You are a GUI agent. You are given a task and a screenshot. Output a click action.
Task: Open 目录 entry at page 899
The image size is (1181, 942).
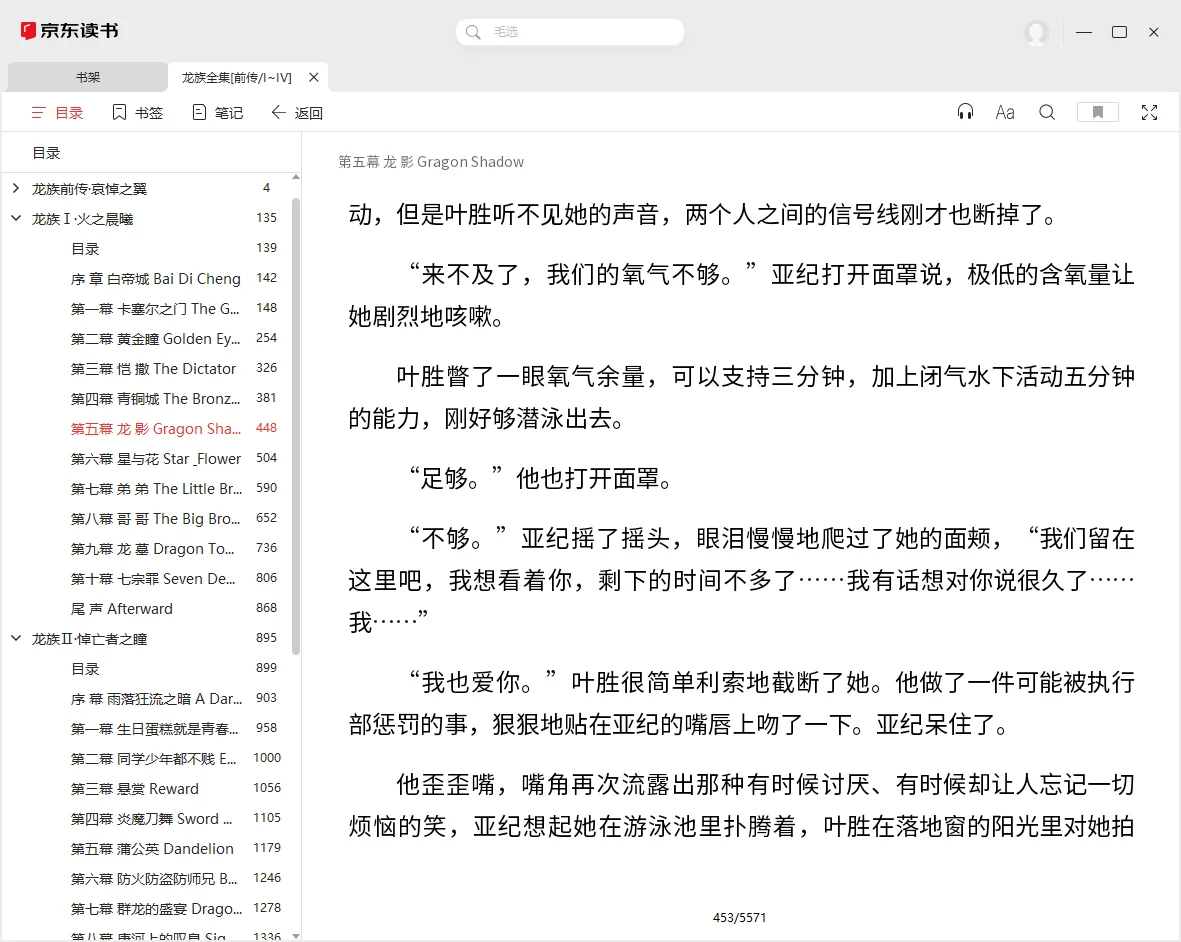pos(85,669)
